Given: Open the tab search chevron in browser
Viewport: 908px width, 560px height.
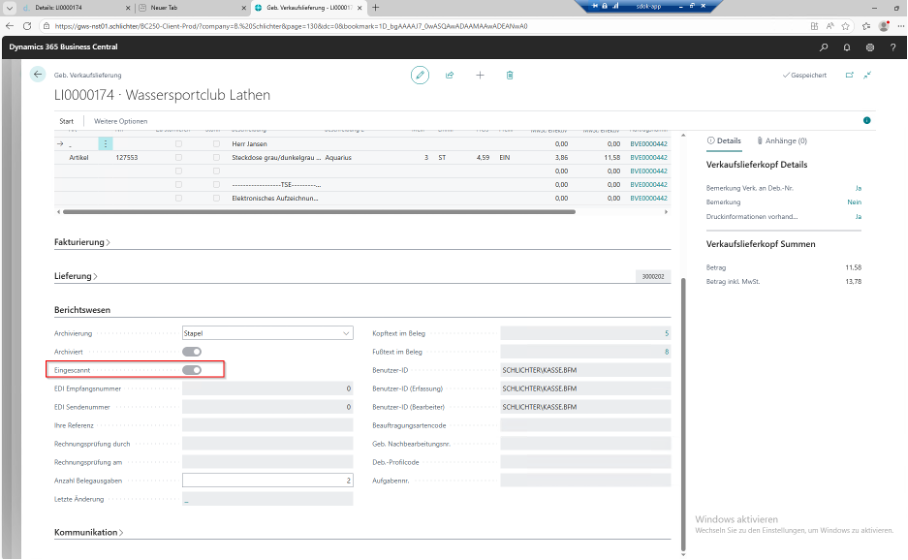Looking at the screenshot, I should (9, 8).
